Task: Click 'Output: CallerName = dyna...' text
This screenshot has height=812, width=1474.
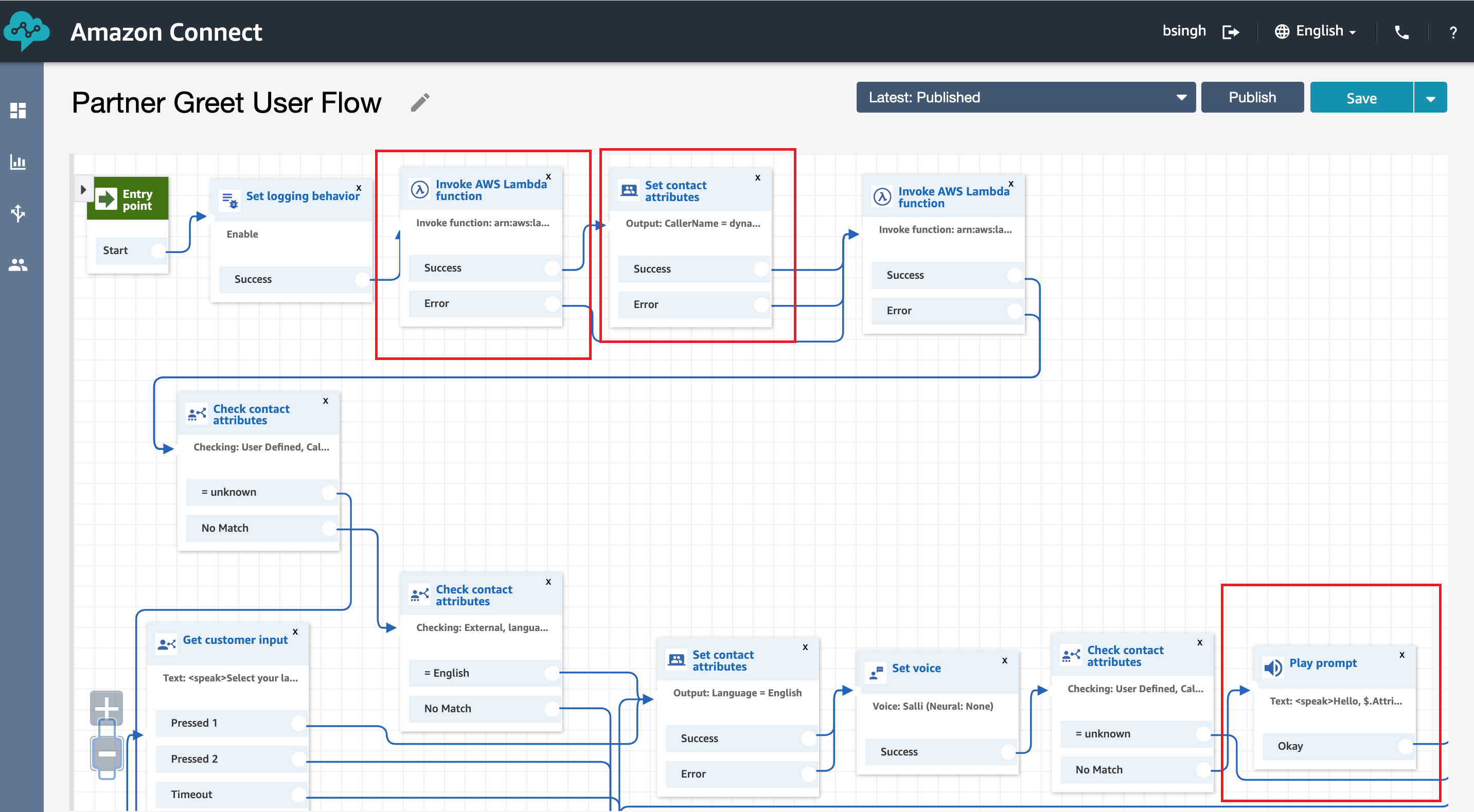Action: pos(692,224)
